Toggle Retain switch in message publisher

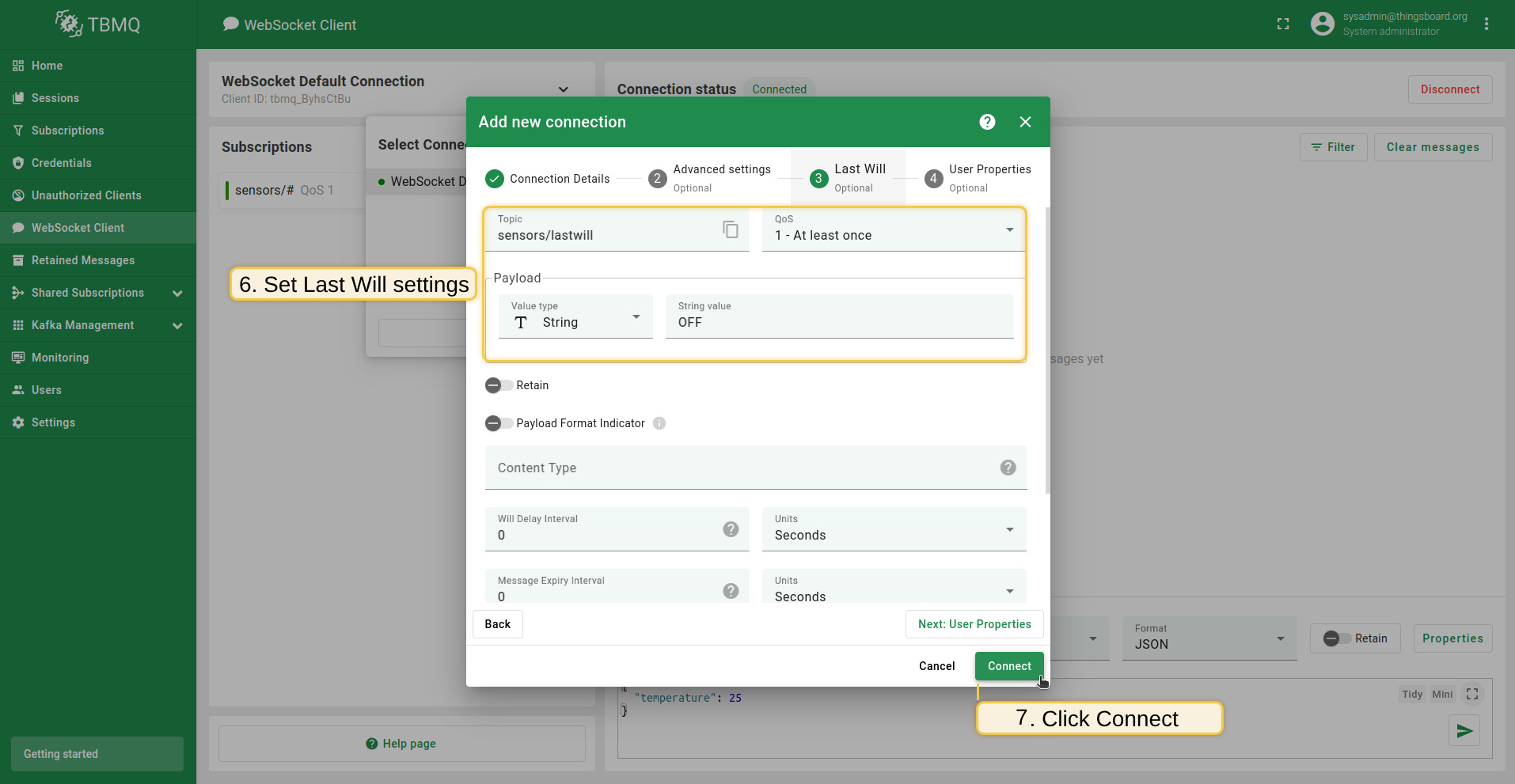coord(1337,638)
